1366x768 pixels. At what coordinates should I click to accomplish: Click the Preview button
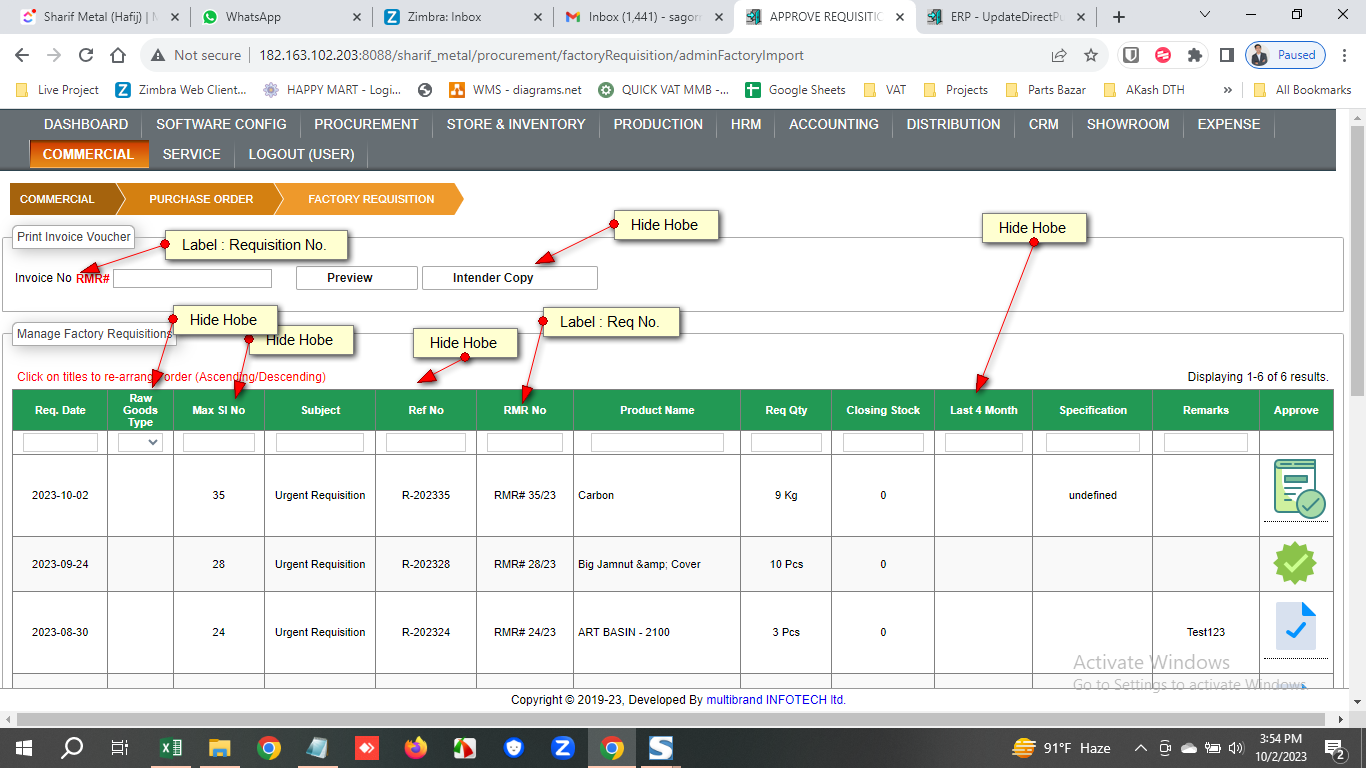pos(356,278)
